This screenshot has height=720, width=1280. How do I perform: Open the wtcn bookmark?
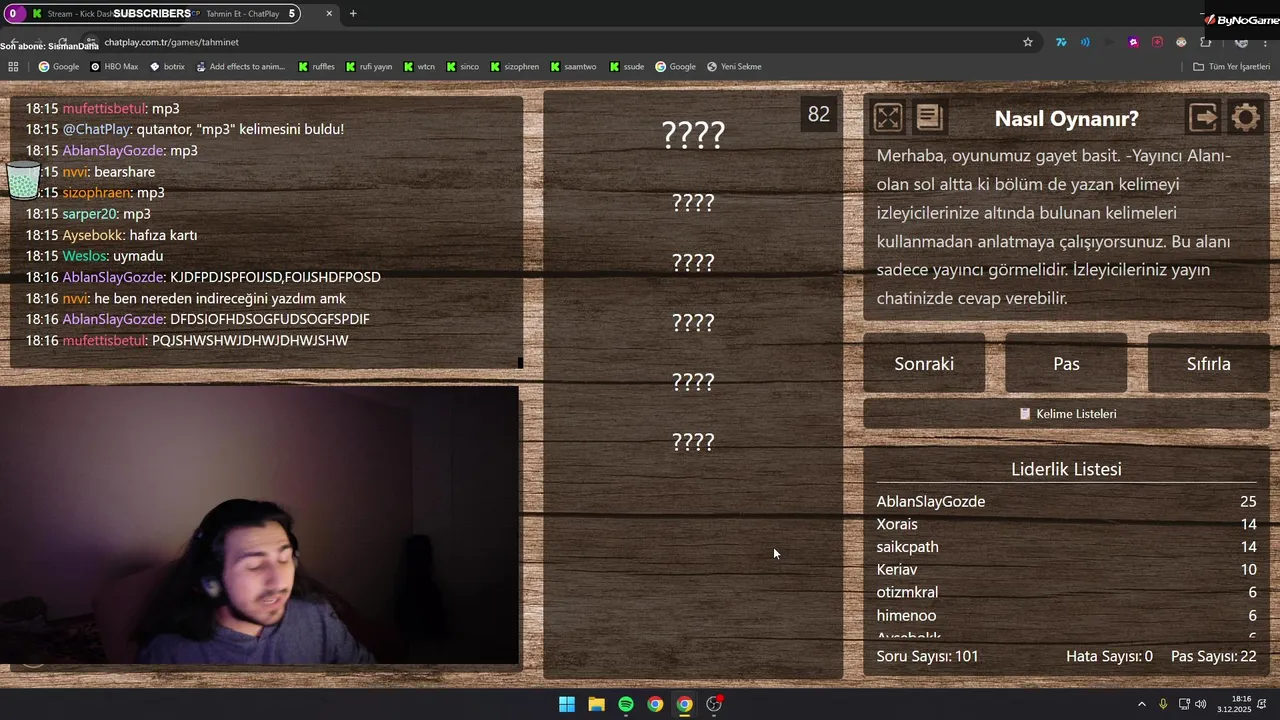point(419,67)
